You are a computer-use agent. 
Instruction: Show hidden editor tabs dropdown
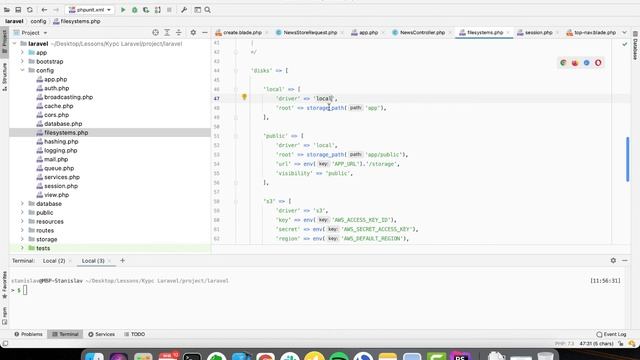pyautogui.click(x=624, y=33)
